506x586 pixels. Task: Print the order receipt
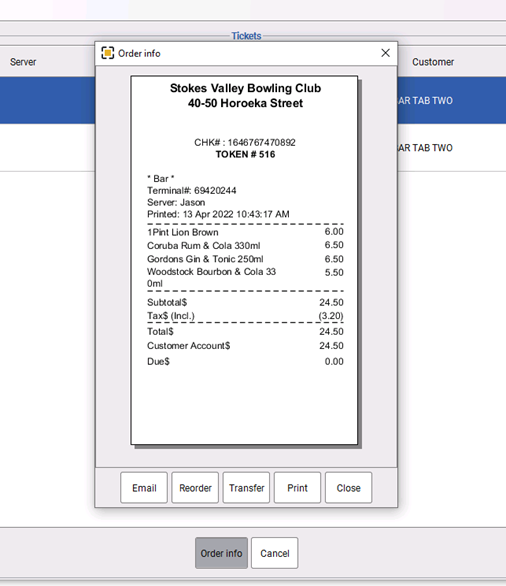coord(297,488)
